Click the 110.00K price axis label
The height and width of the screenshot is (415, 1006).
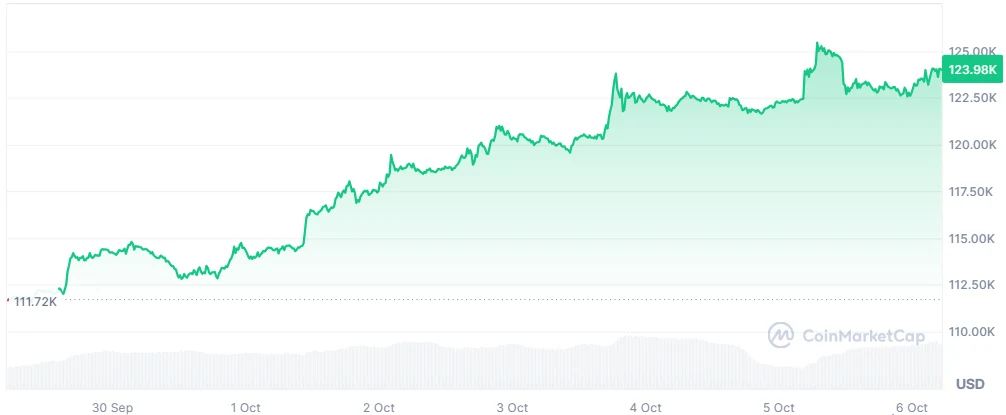(x=971, y=332)
